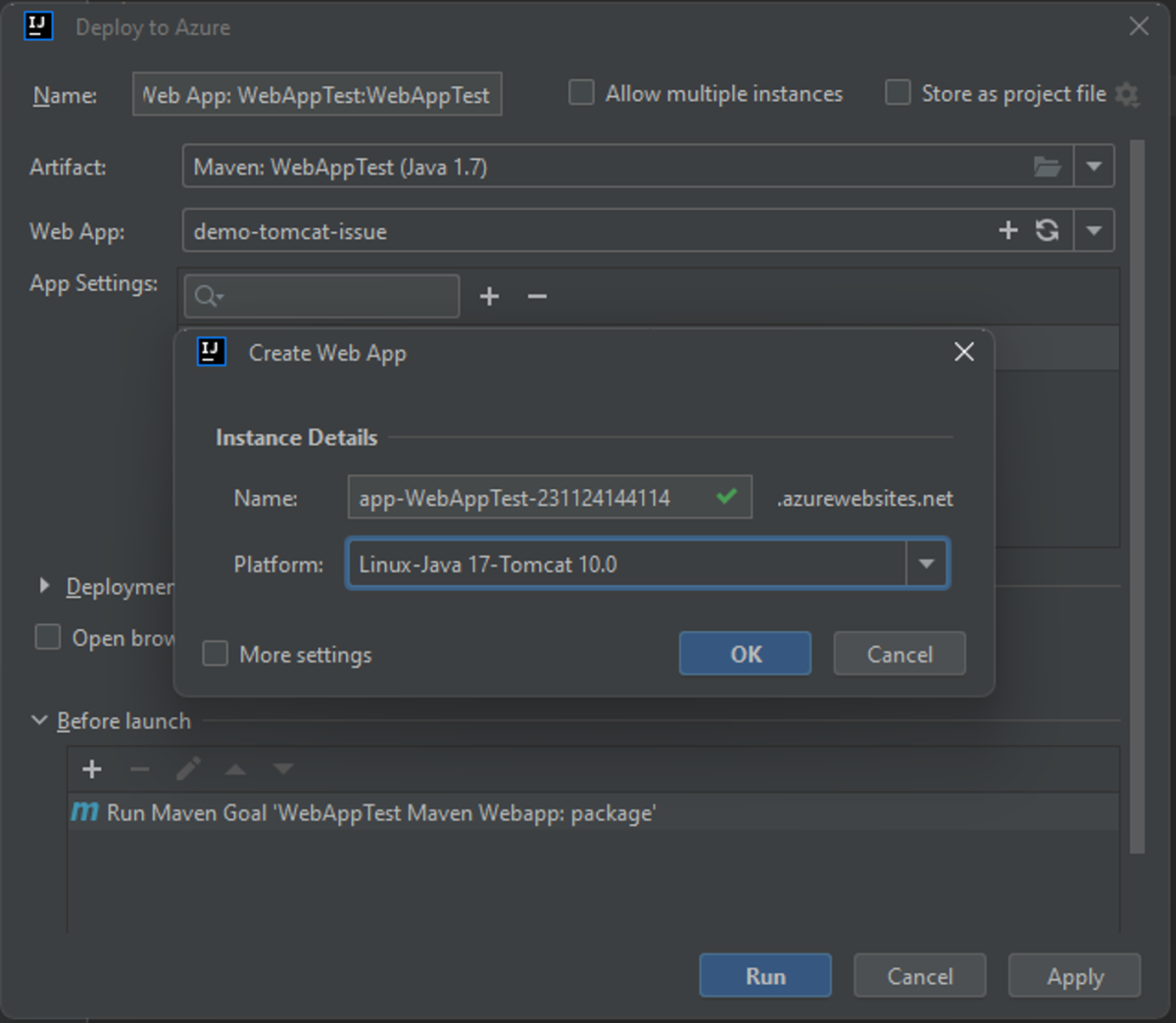Screen dimensions: 1176x1023
Task: Check the More settings checkbox
Action: [215, 654]
